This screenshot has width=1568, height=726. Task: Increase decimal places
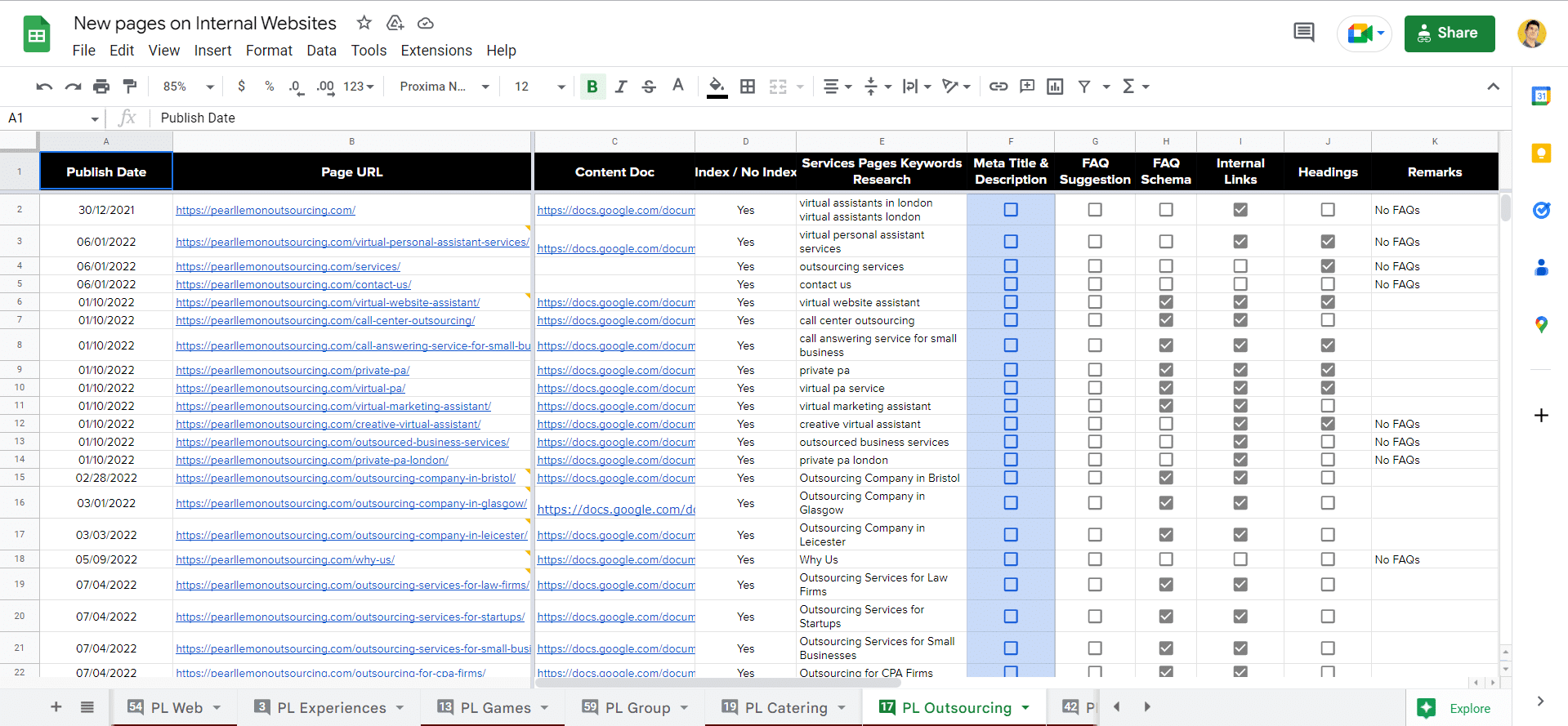point(325,87)
